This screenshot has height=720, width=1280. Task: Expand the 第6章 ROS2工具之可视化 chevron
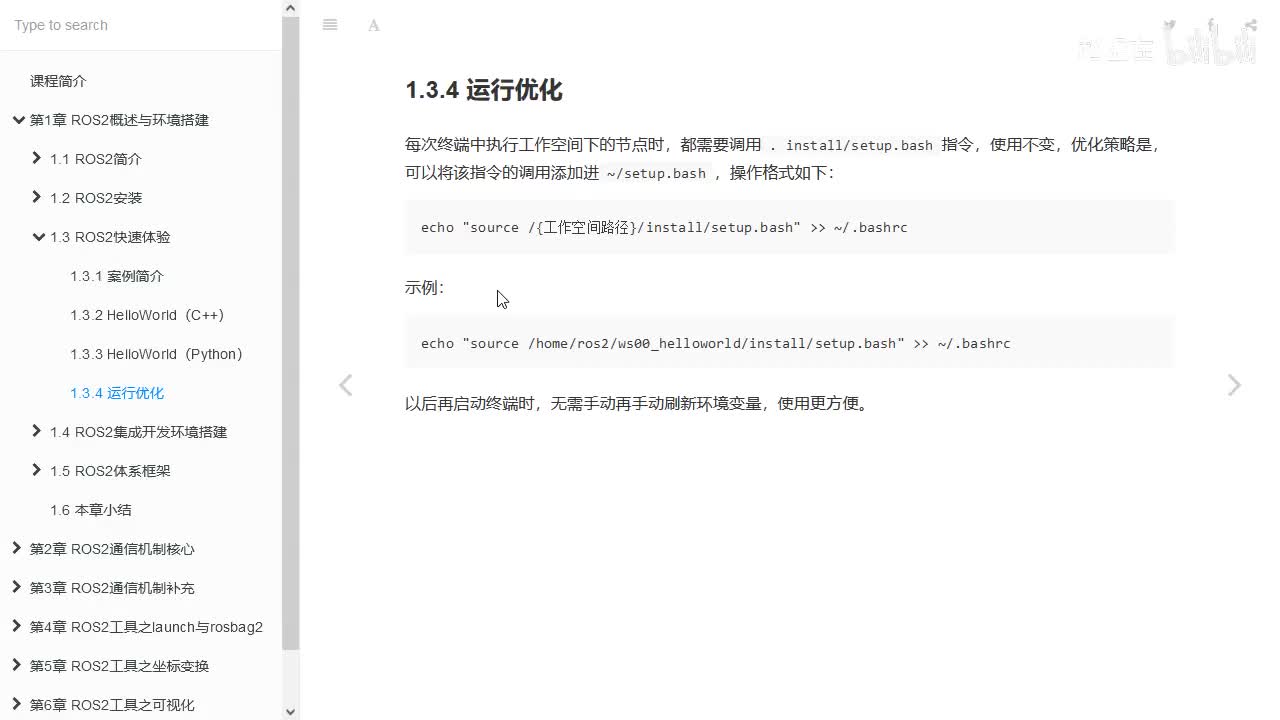tap(17, 704)
